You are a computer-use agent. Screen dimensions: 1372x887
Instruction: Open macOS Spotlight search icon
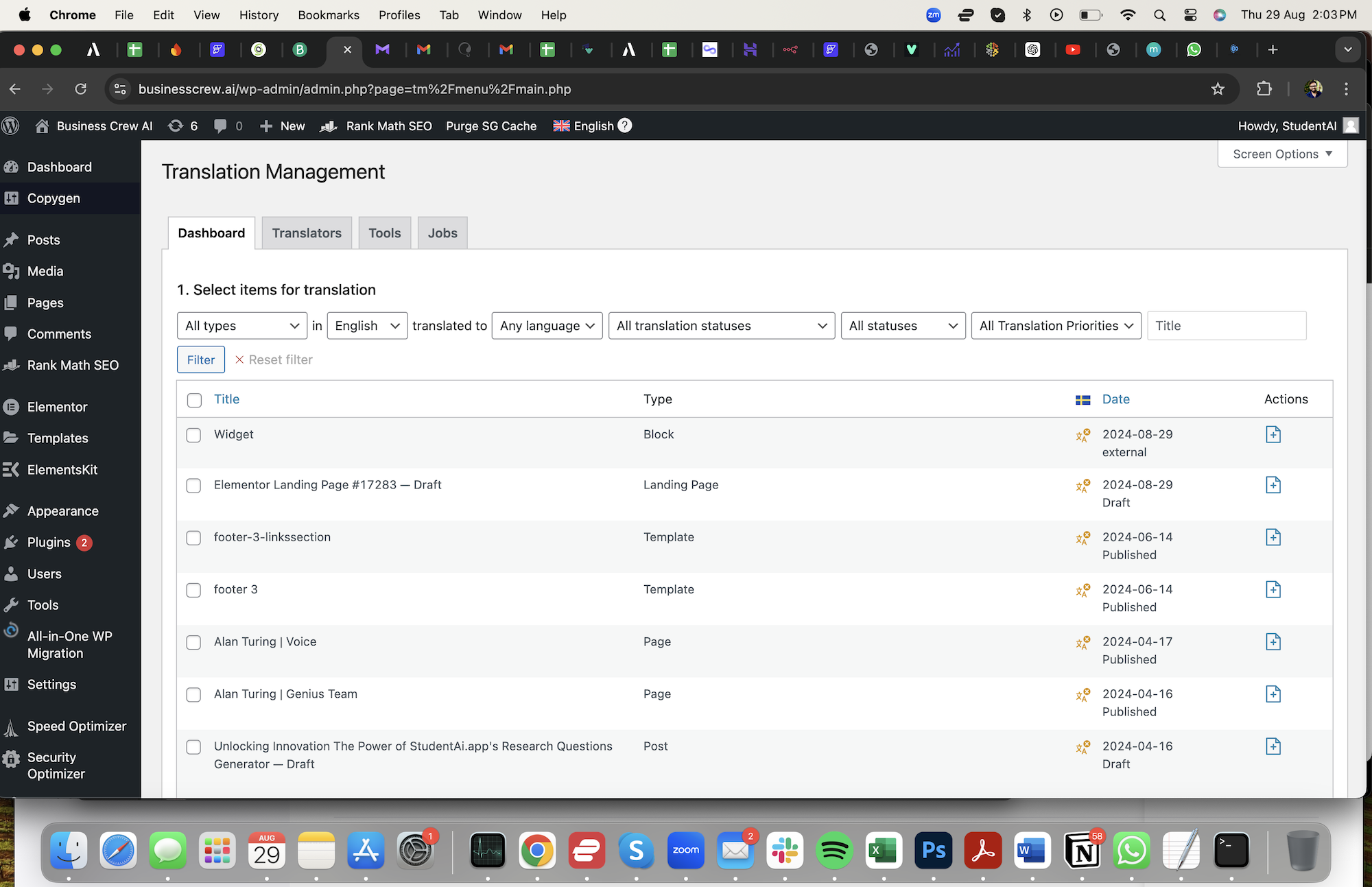(x=1159, y=15)
